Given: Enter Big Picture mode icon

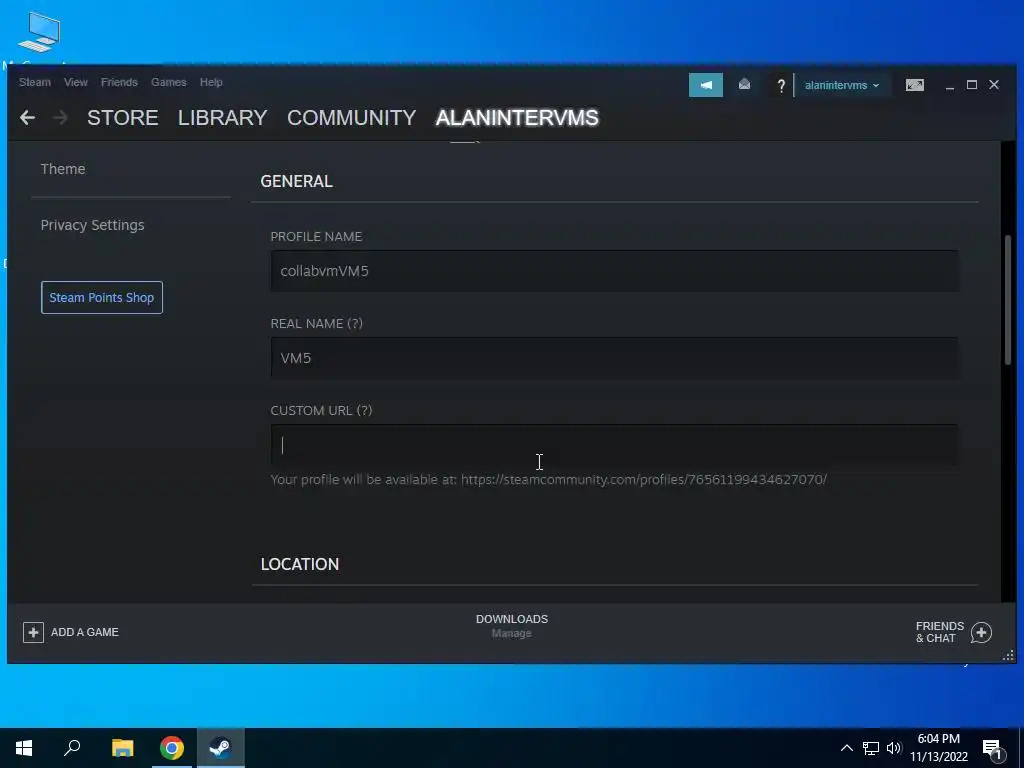Looking at the screenshot, I should pyautogui.click(x=914, y=85).
